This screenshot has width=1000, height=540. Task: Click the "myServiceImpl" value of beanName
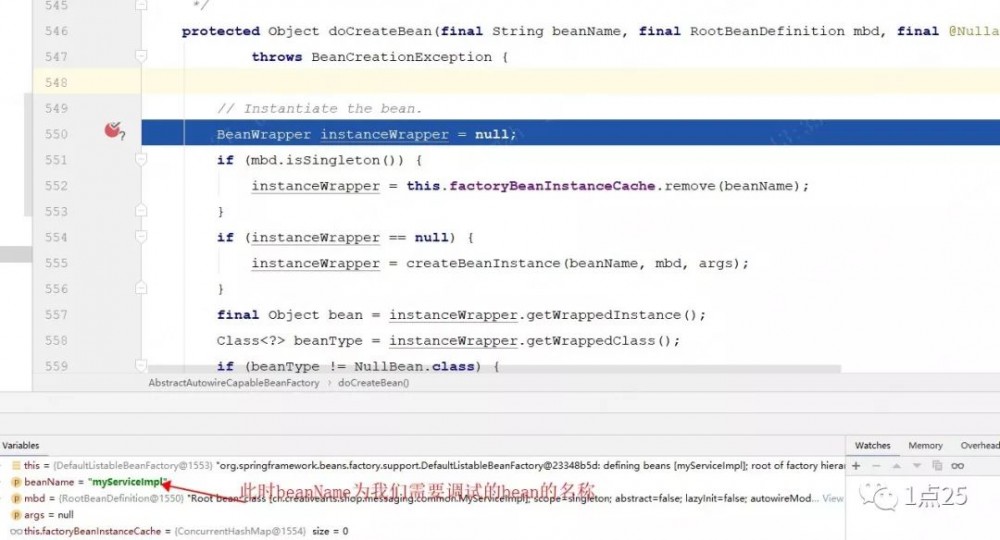click(x=128, y=482)
